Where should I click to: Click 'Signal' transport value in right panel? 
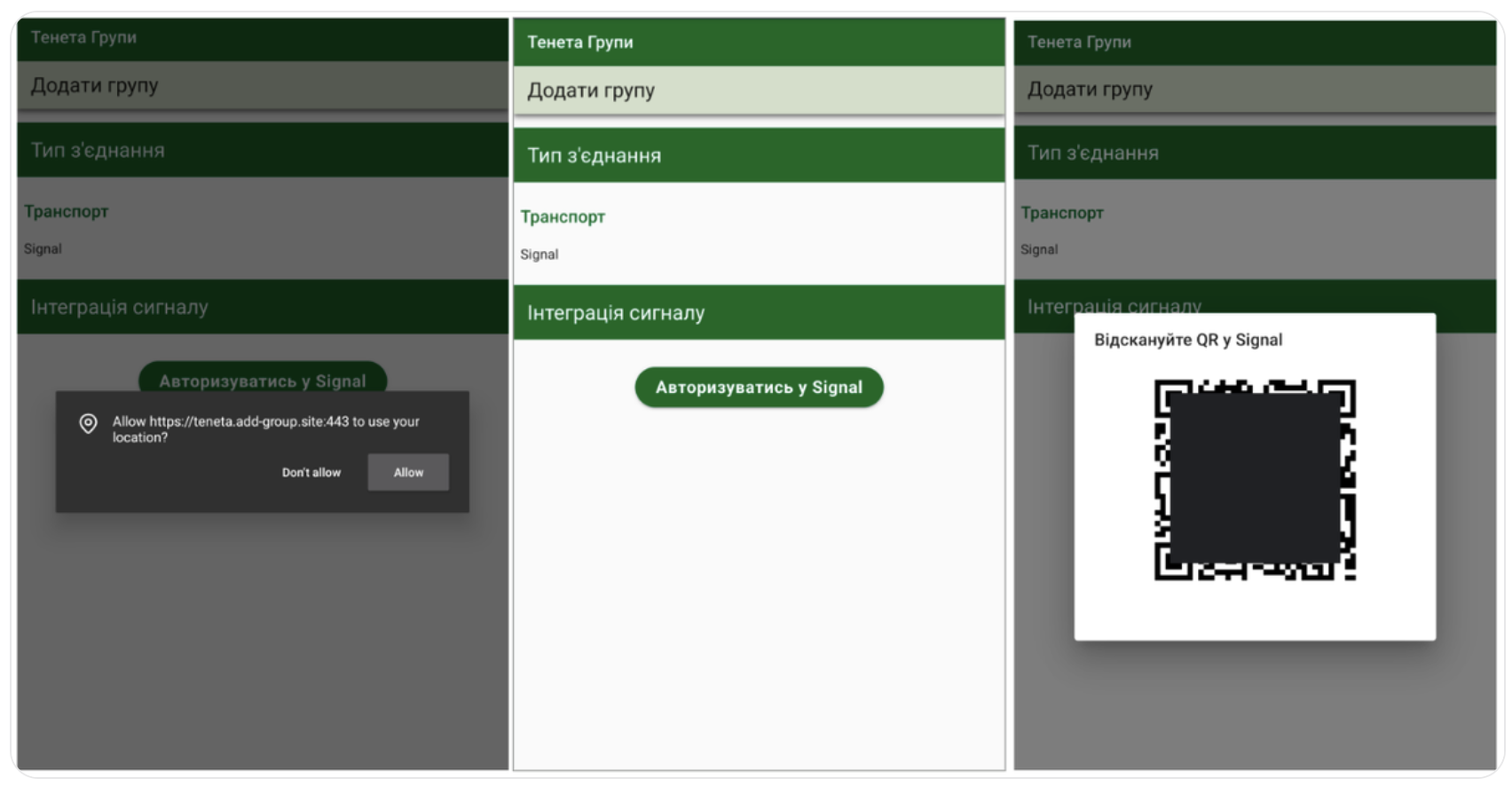coord(1039,250)
